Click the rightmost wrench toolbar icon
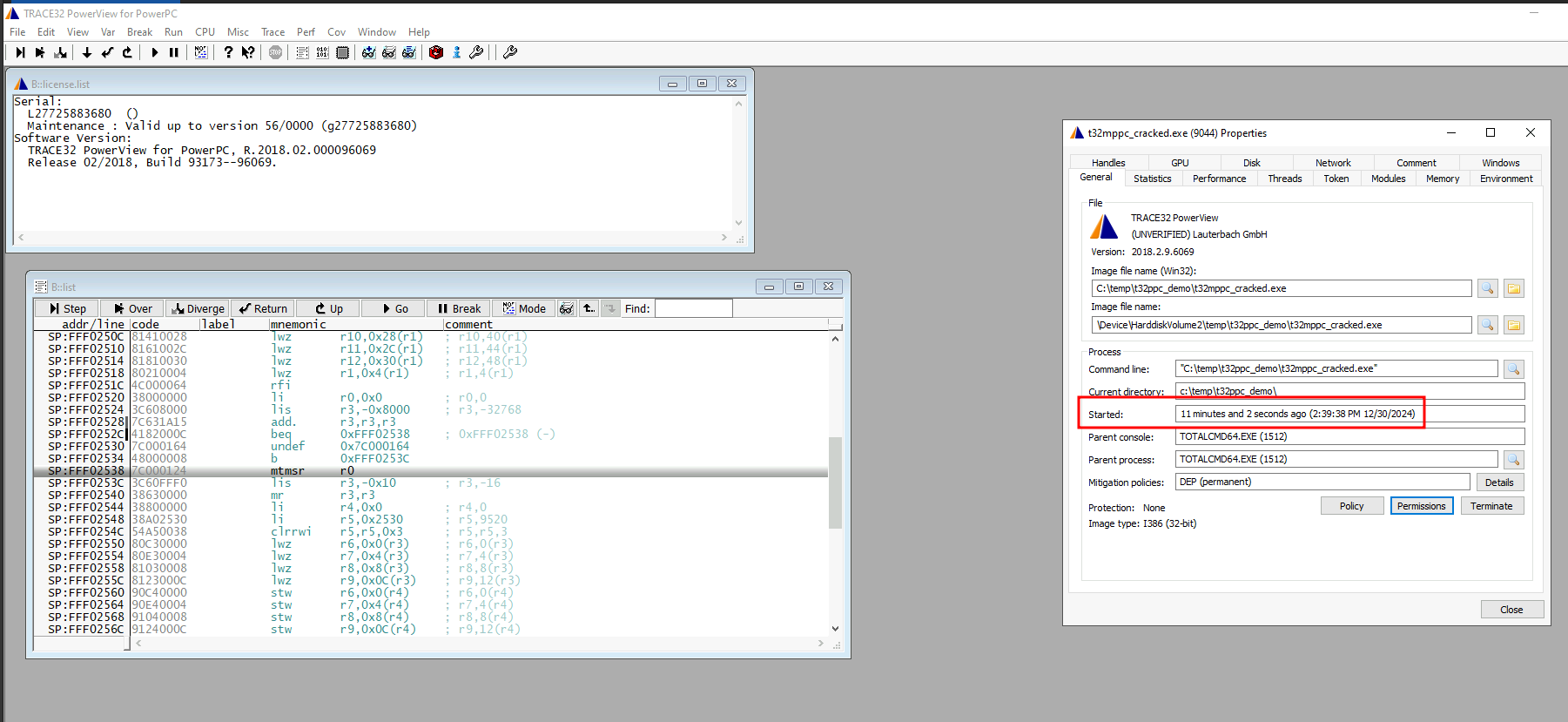1568x722 pixels. tap(510, 52)
